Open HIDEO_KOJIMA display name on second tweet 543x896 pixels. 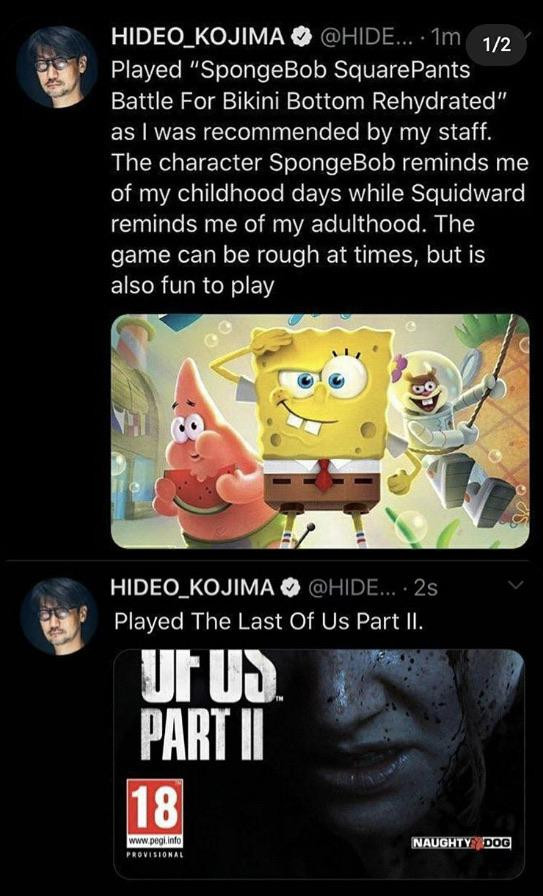[193, 587]
